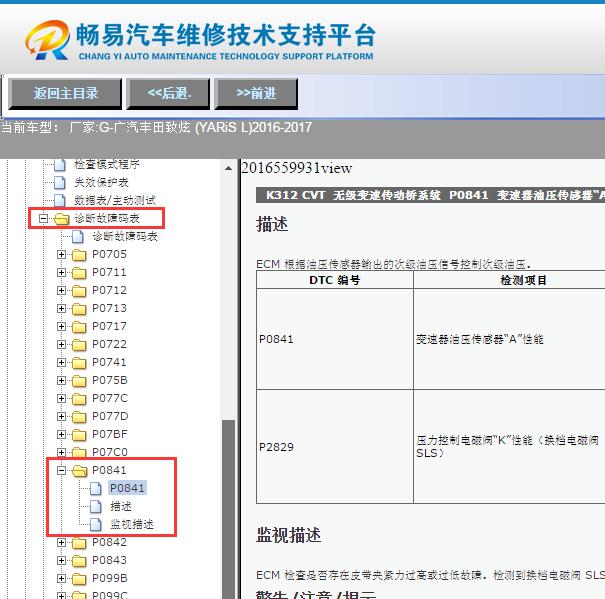The width and height of the screenshot is (605, 599).
Task: Select the P0712 folder icon
Action: pos(79,291)
